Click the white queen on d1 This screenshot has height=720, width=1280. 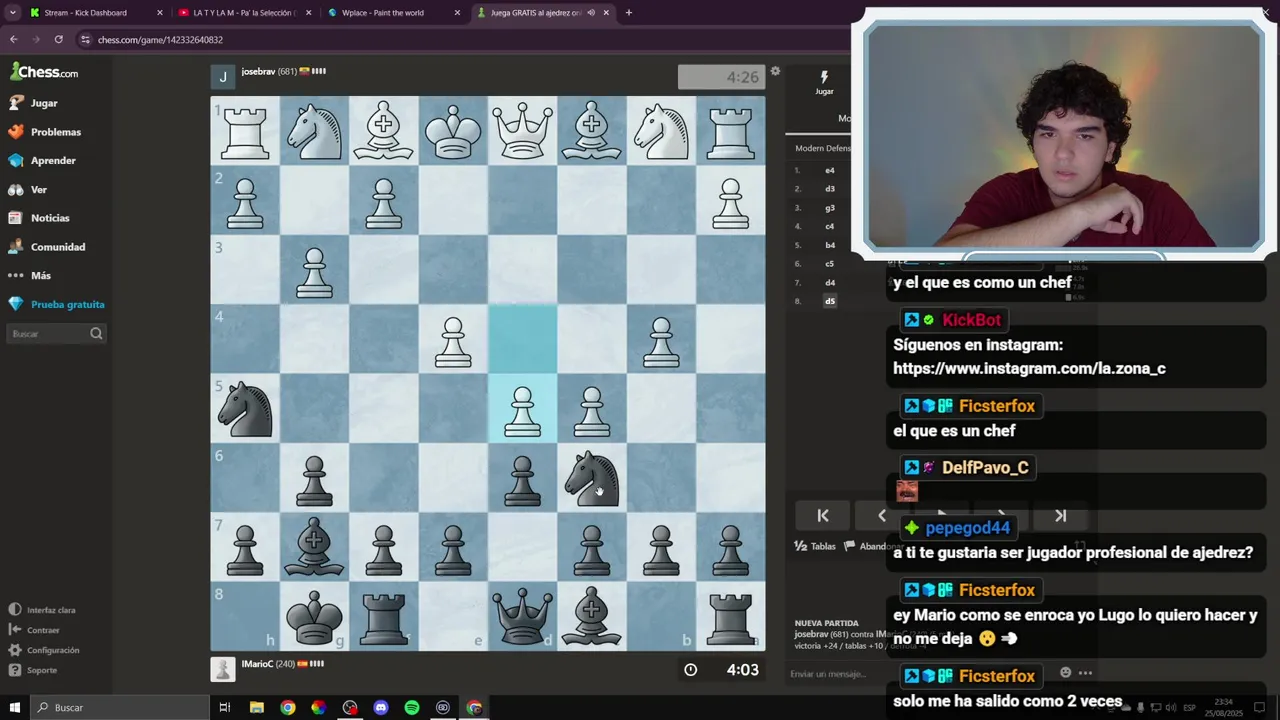522,131
